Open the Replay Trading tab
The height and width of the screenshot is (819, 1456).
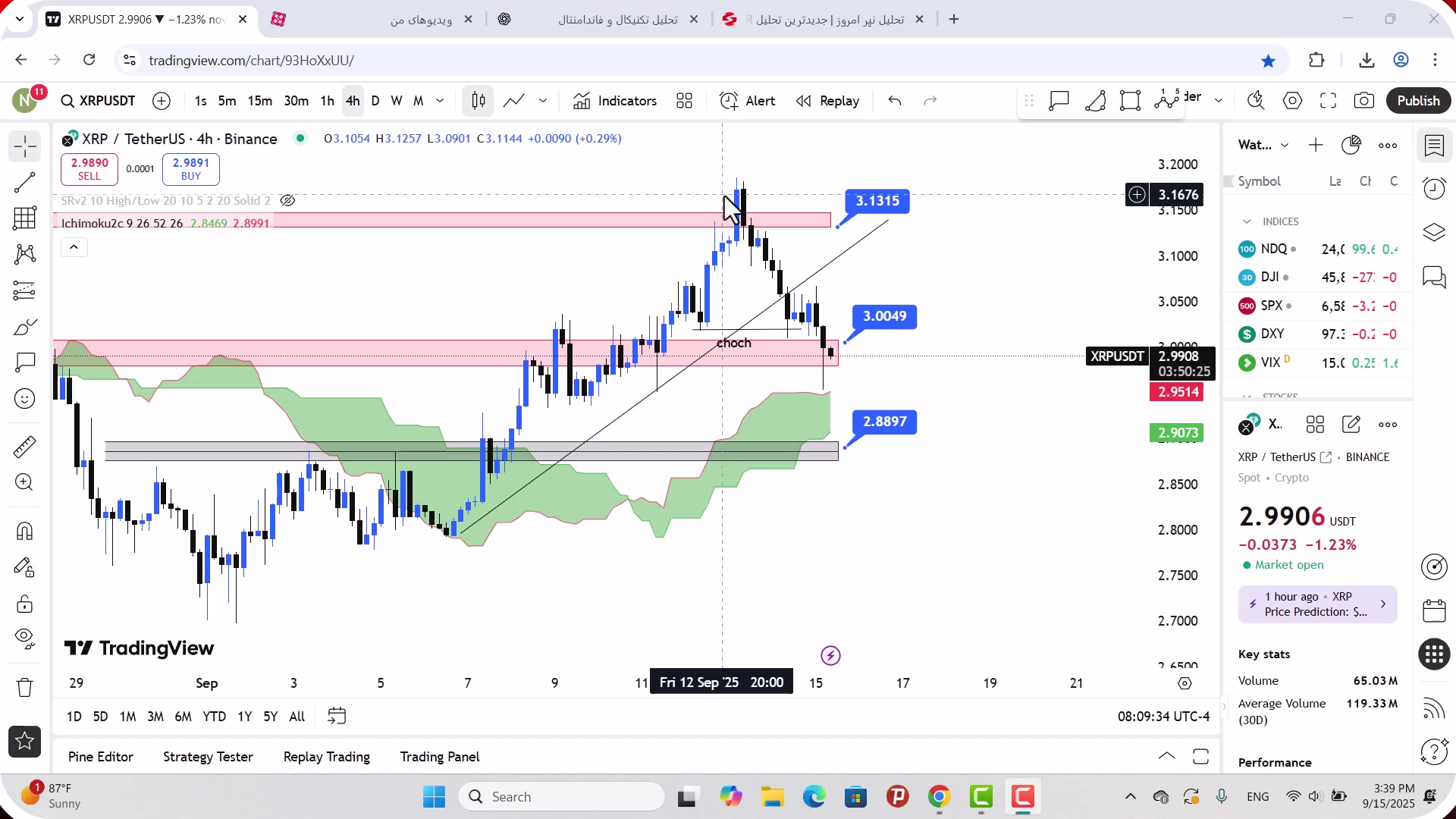pyautogui.click(x=327, y=757)
